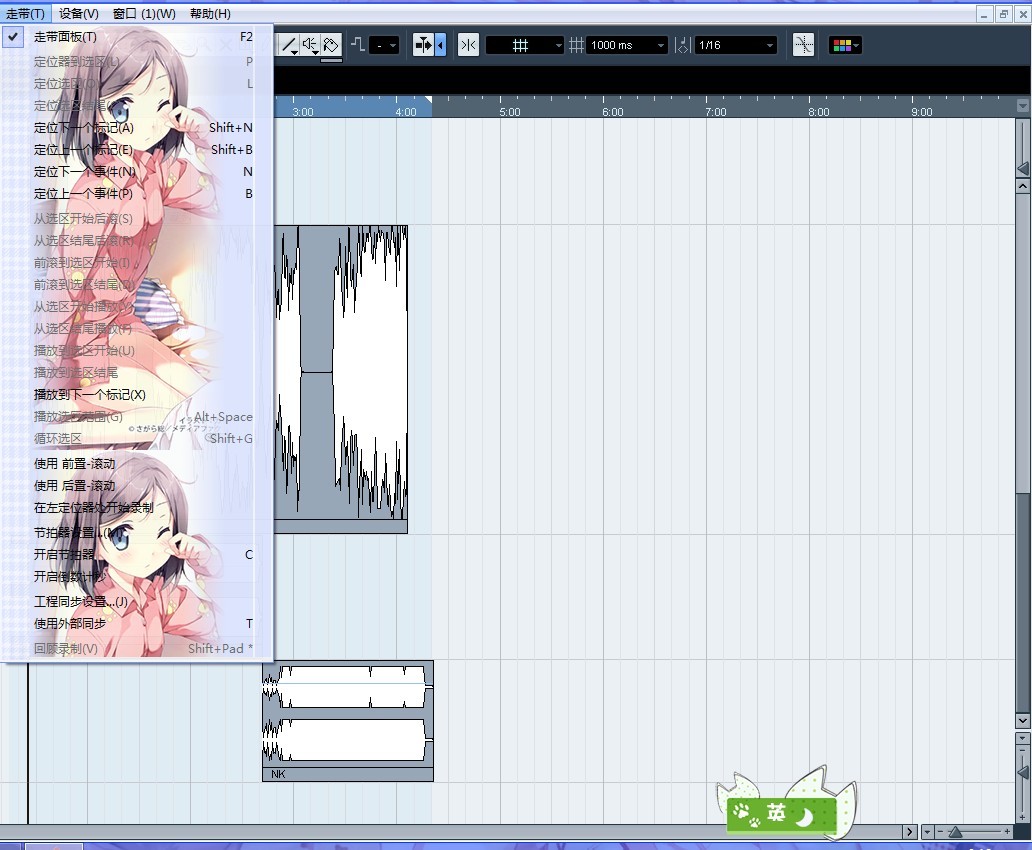Image resolution: width=1032 pixels, height=850 pixels.
Task: Click vertical scrollbar up arrow
Action: click(1022, 186)
